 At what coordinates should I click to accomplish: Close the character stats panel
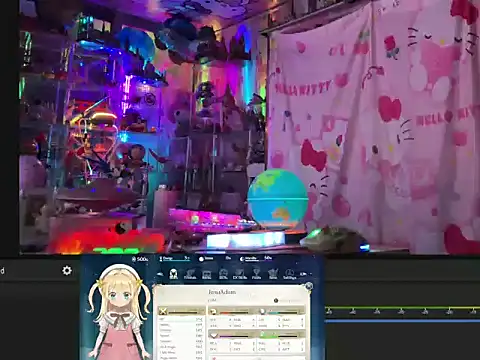[309, 286]
